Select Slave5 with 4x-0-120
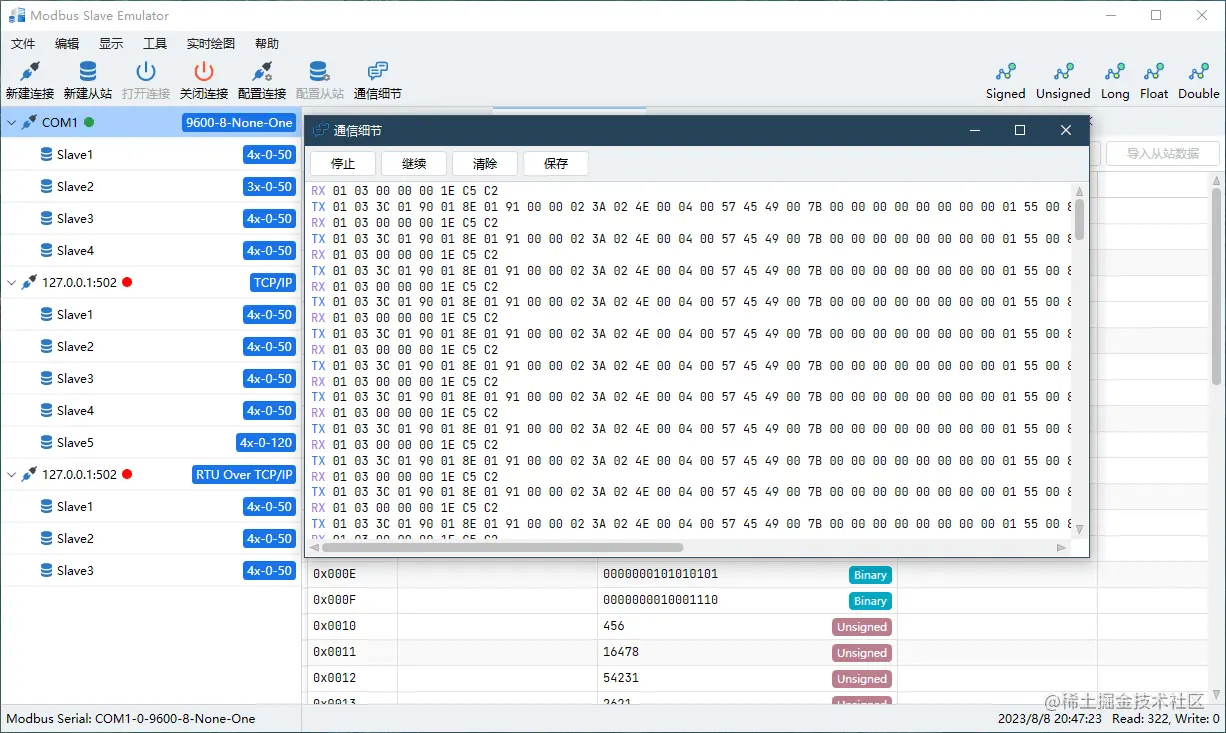 (x=151, y=442)
